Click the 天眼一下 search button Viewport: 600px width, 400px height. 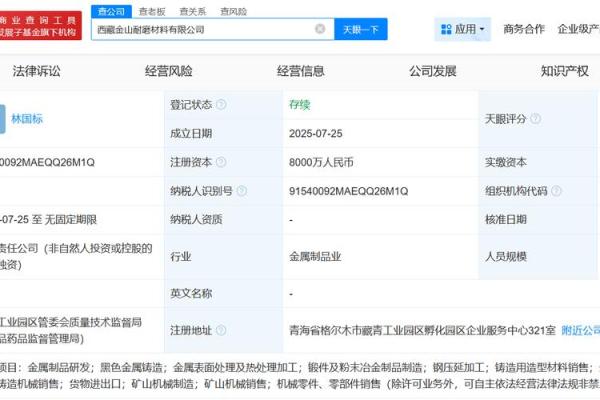[360, 29]
